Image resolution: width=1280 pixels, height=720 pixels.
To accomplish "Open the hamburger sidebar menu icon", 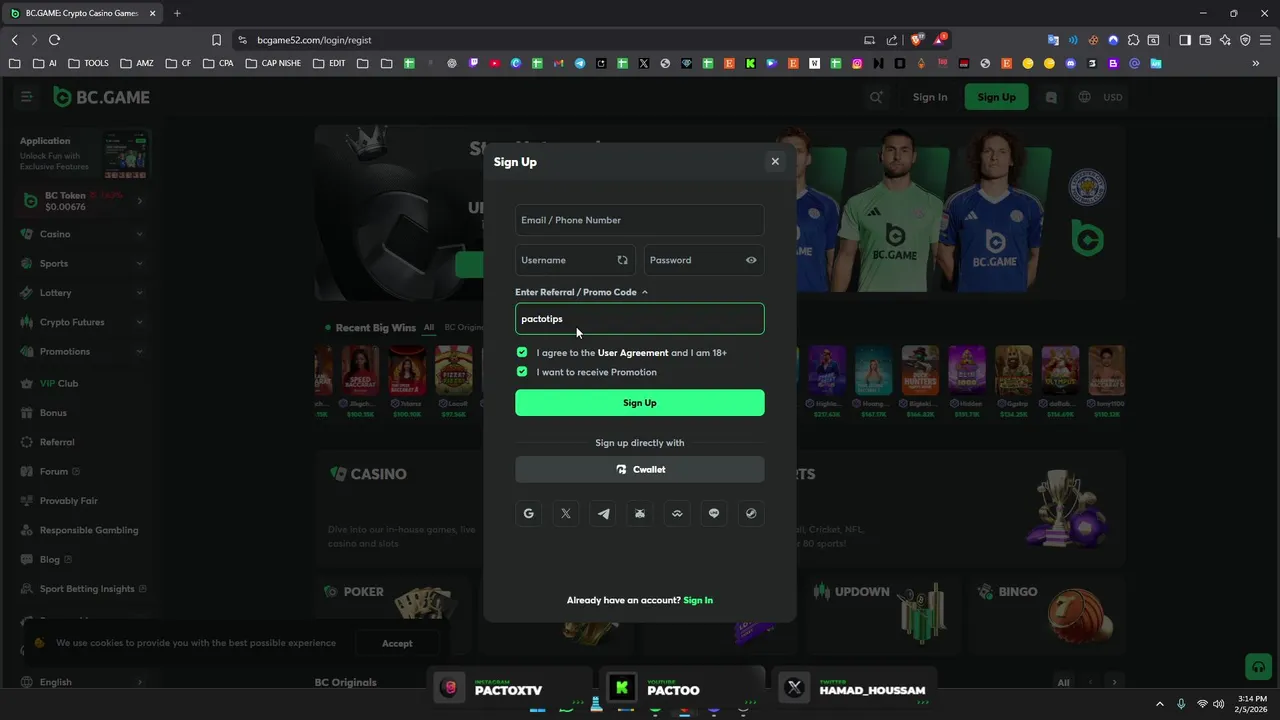I will coord(27,97).
